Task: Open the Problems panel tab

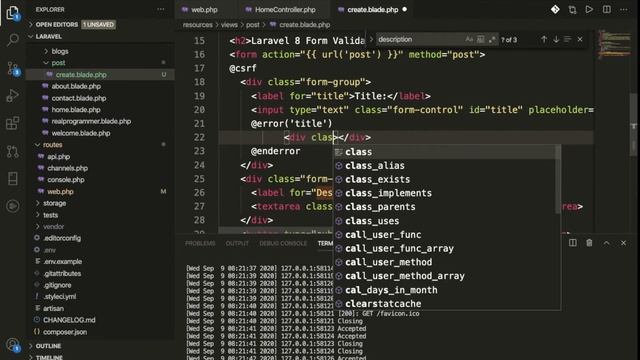Action: (x=200, y=243)
